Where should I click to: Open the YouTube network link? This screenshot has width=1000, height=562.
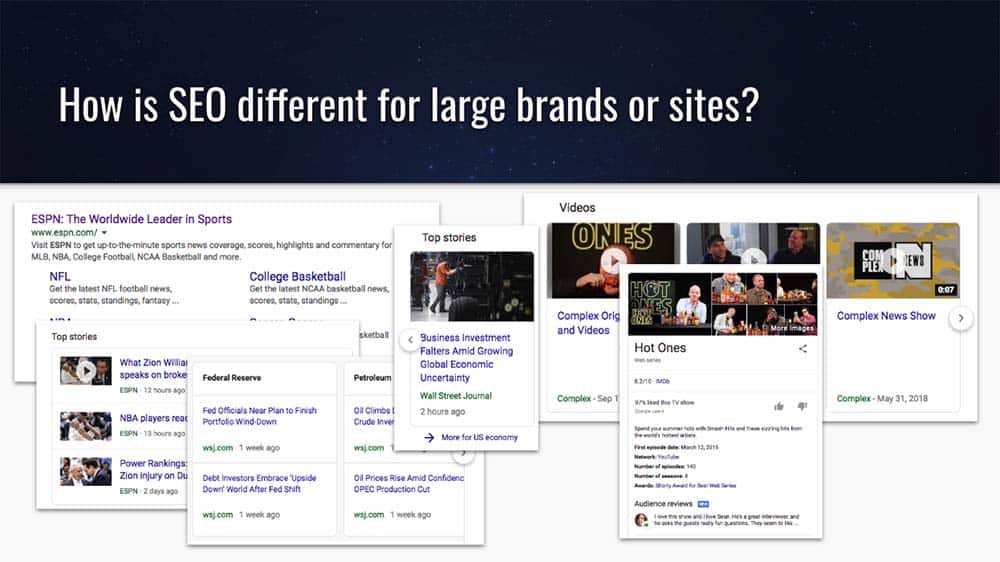point(668,457)
